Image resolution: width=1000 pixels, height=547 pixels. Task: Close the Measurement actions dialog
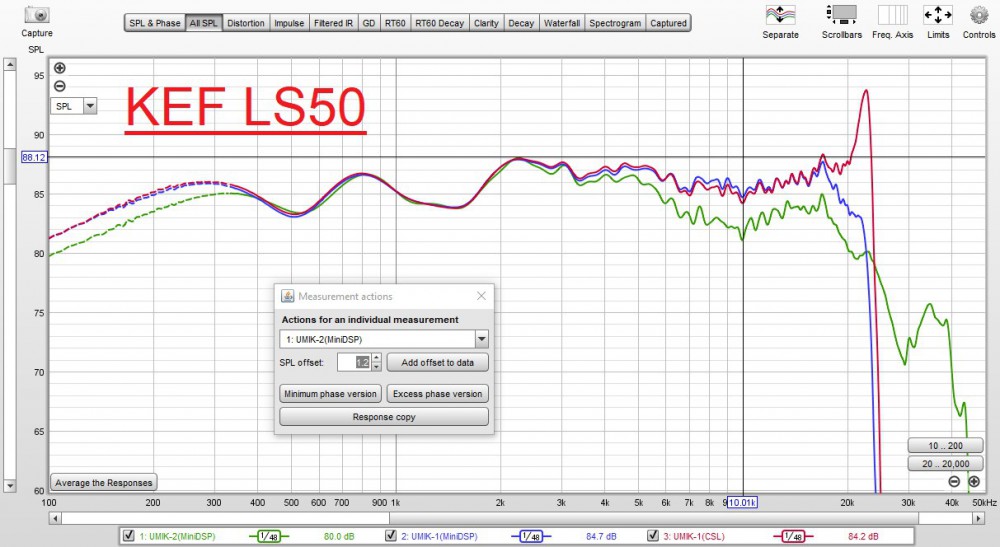point(482,296)
